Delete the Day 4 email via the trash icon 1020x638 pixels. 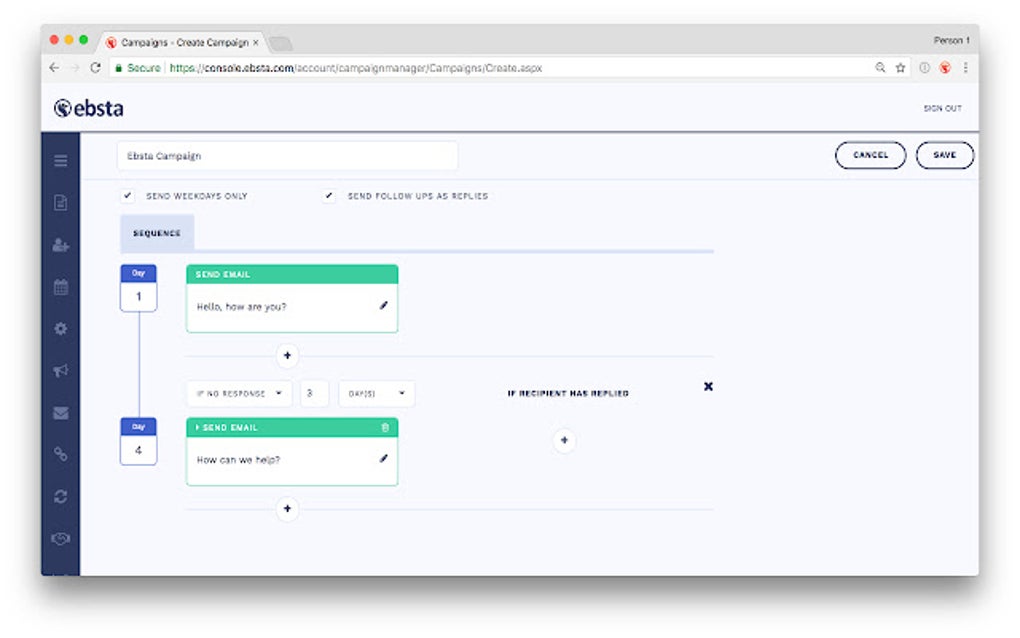pos(386,426)
